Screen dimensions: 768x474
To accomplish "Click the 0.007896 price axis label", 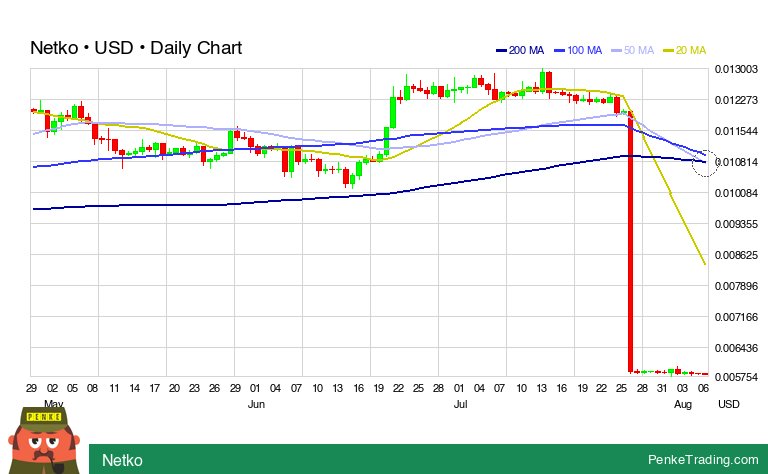I will (x=736, y=286).
